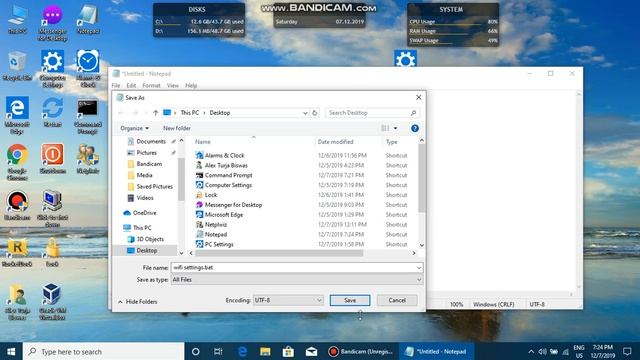Click the blue Help icon in dialog
640x360 pixels.
click(x=415, y=128)
